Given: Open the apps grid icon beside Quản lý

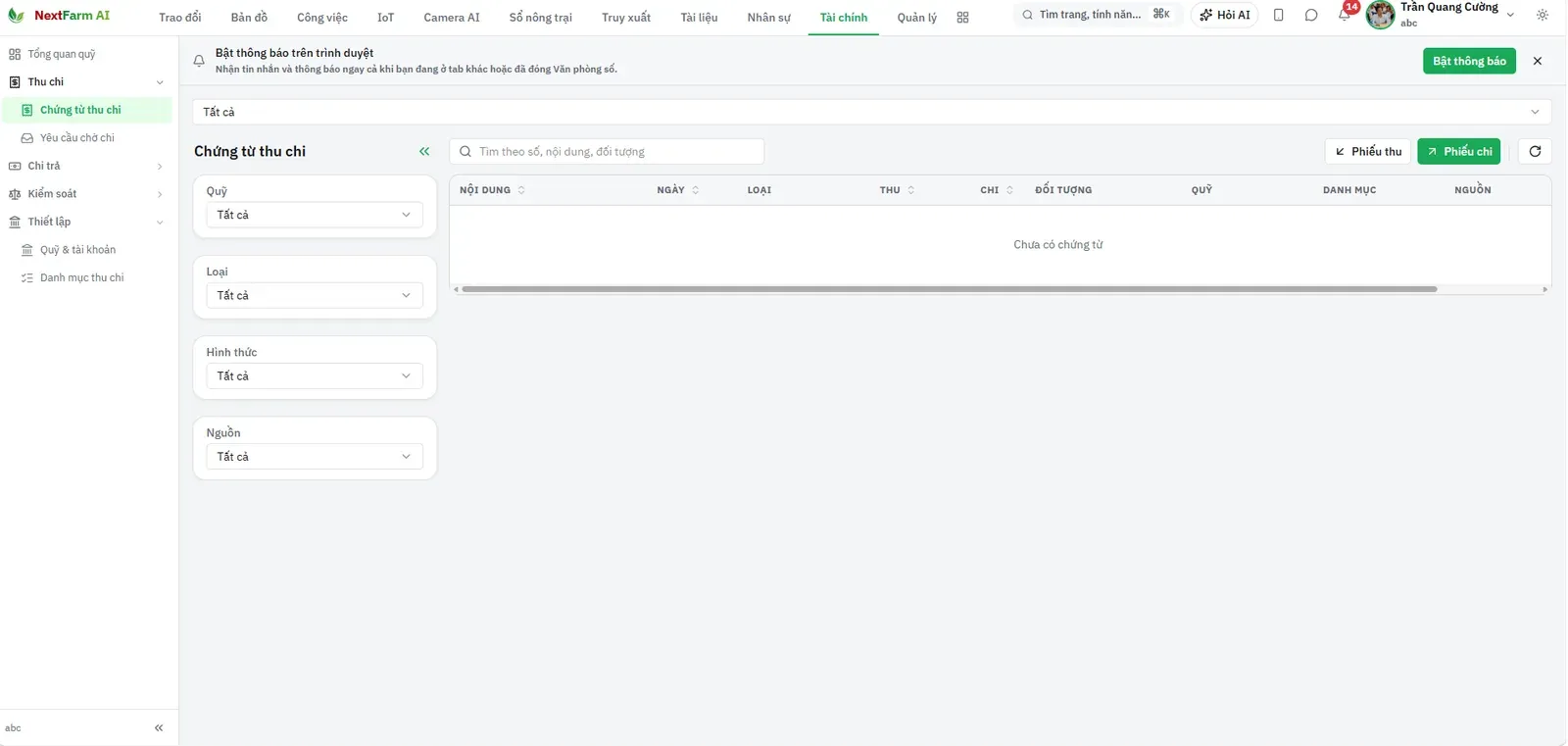Looking at the screenshot, I should click(962, 18).
